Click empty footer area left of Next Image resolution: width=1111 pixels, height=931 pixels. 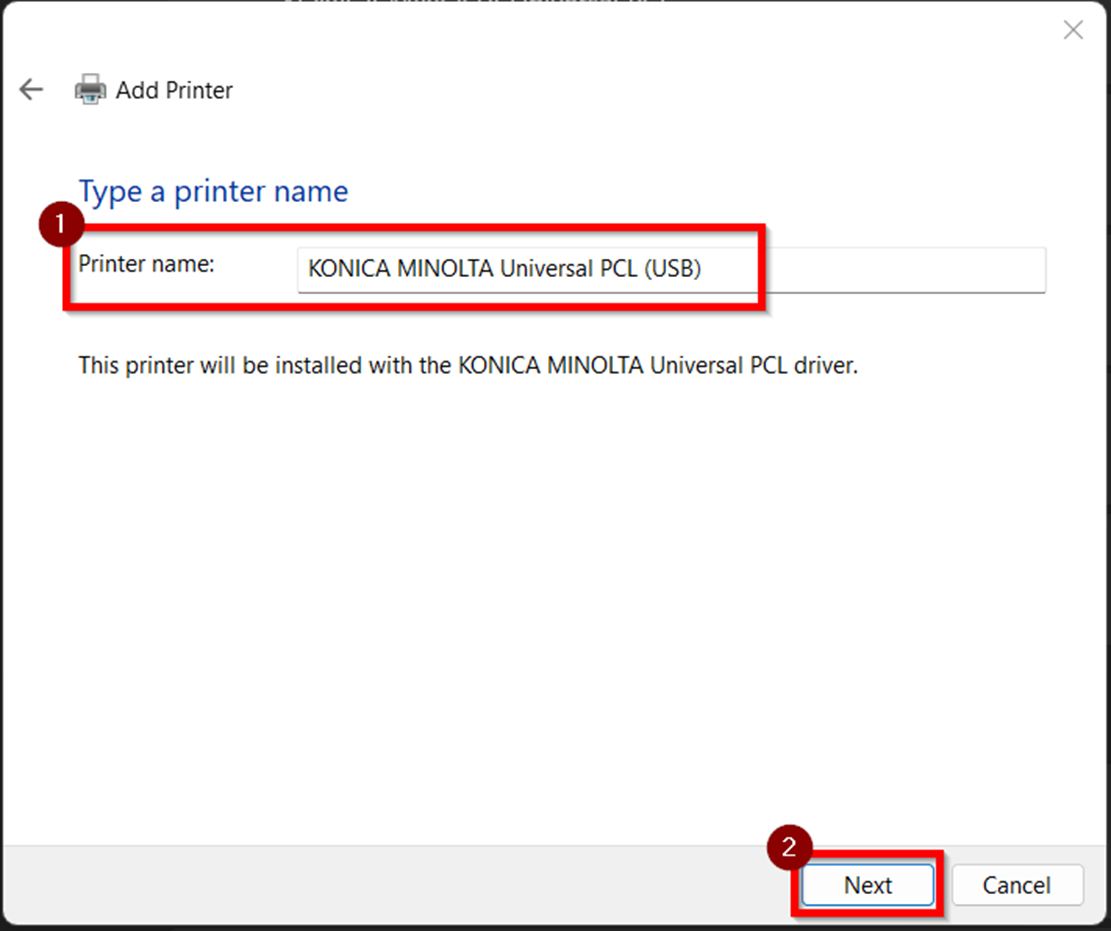click(x=400, y=885)
